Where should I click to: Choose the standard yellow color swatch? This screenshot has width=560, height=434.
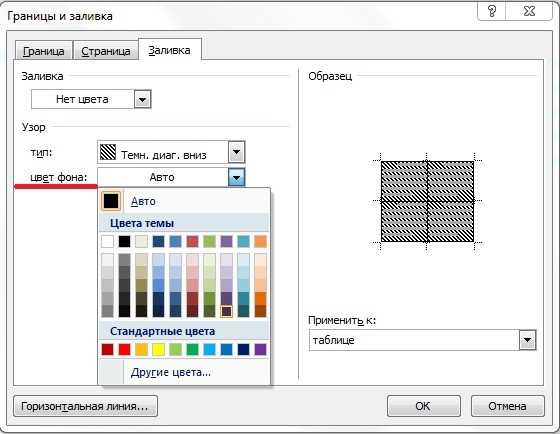(x=159, y=349)
